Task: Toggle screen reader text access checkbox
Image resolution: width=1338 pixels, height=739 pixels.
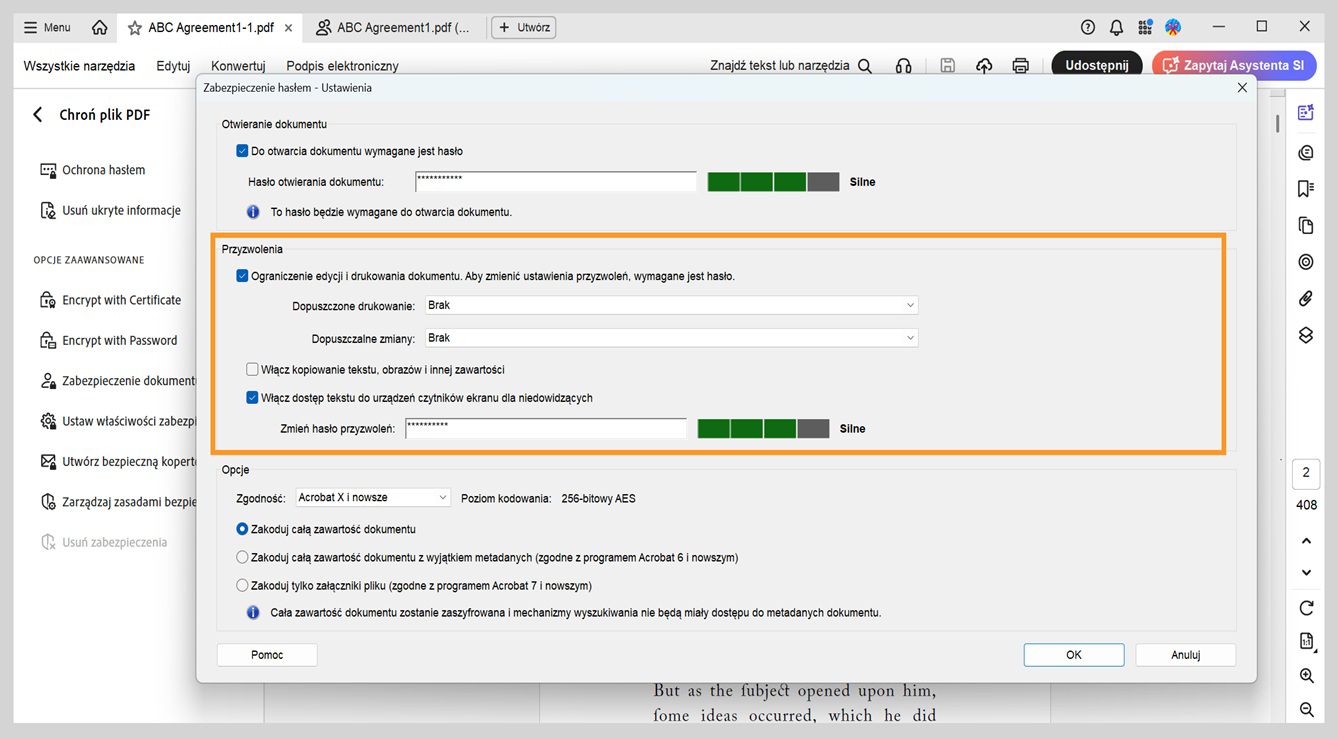Action: tap(252, 398)
